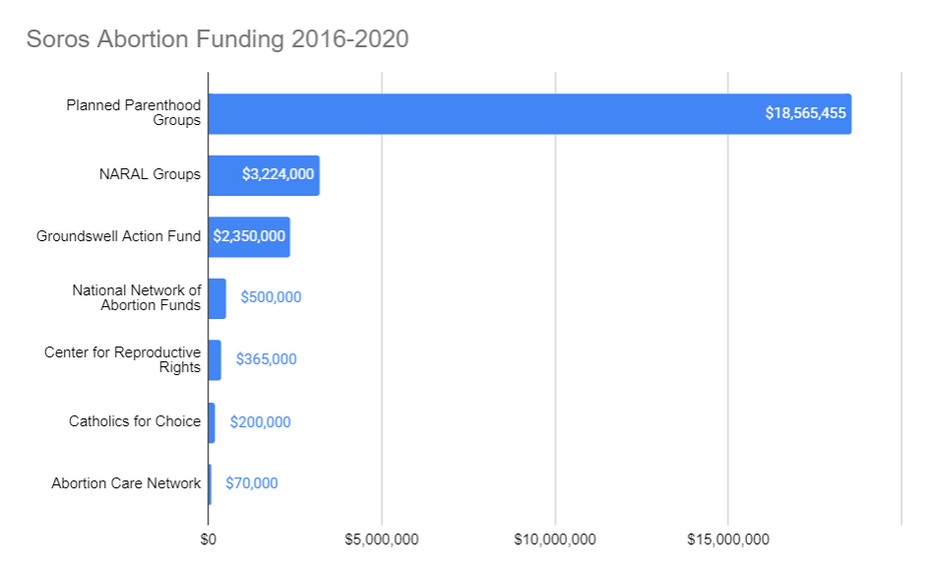Viewport: 930px width, 573px height.
Task: Click the "Planned Parenthood Groups" axis label
Action: point(133,113)
